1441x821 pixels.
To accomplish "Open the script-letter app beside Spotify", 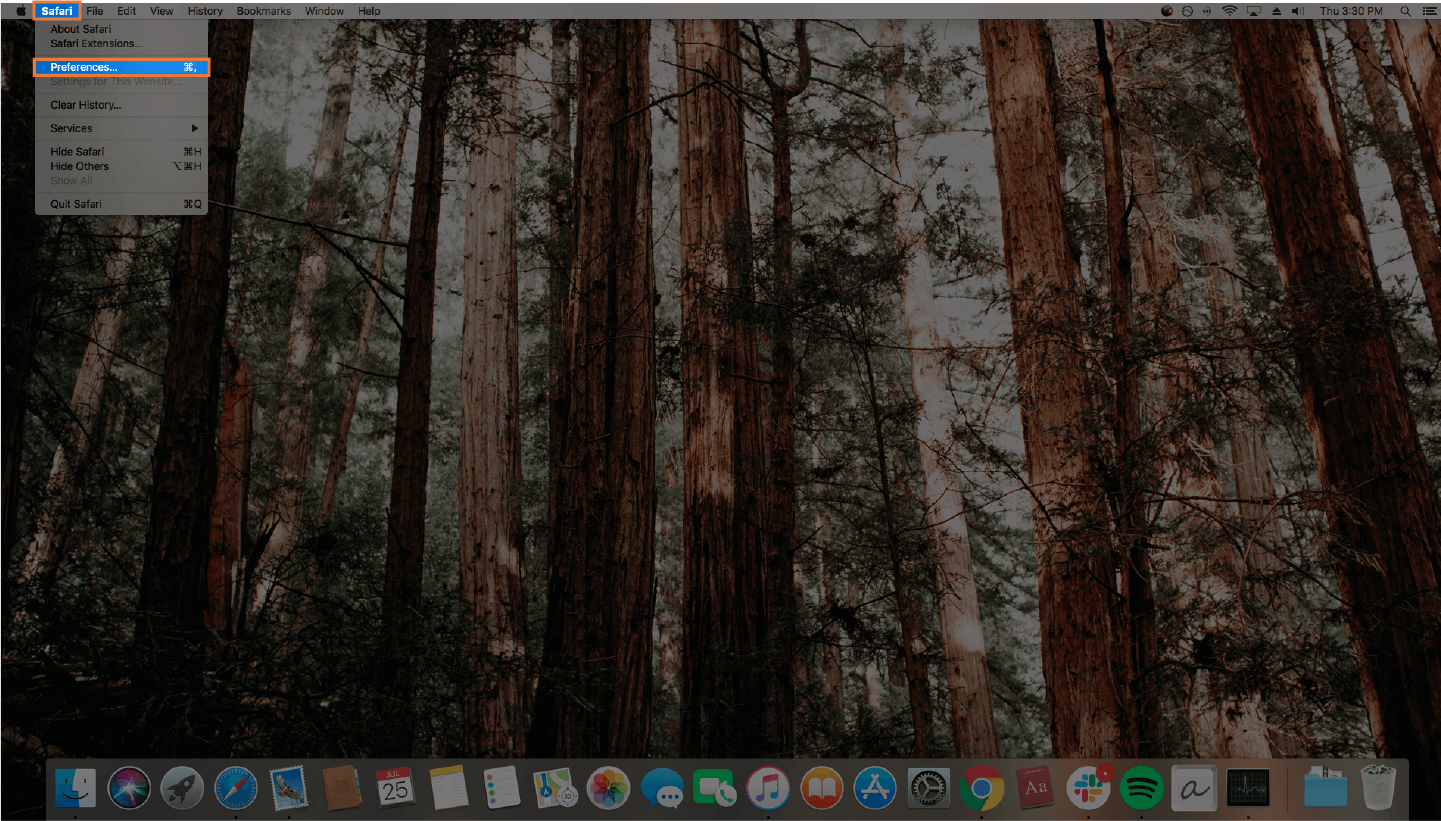I will click(1195, 789).
